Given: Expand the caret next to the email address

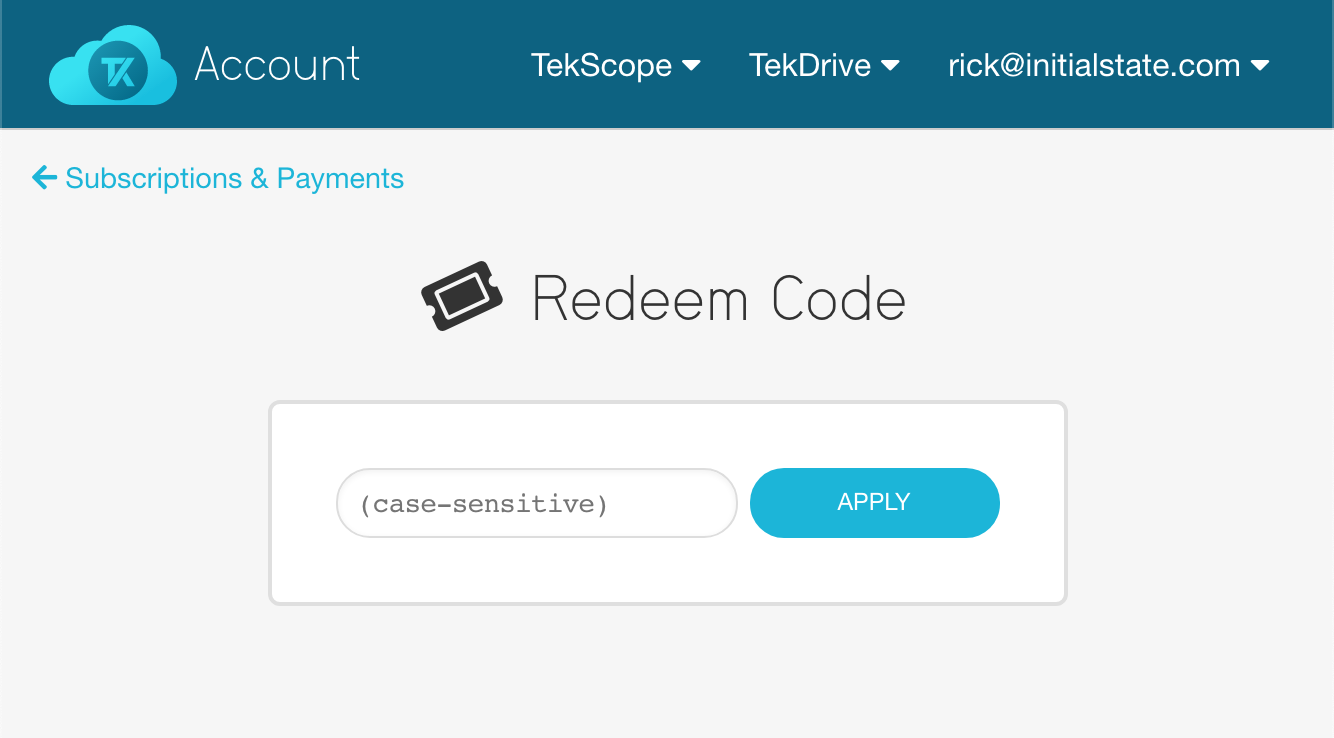Looking at the screenshot, I should [1260, 66].
